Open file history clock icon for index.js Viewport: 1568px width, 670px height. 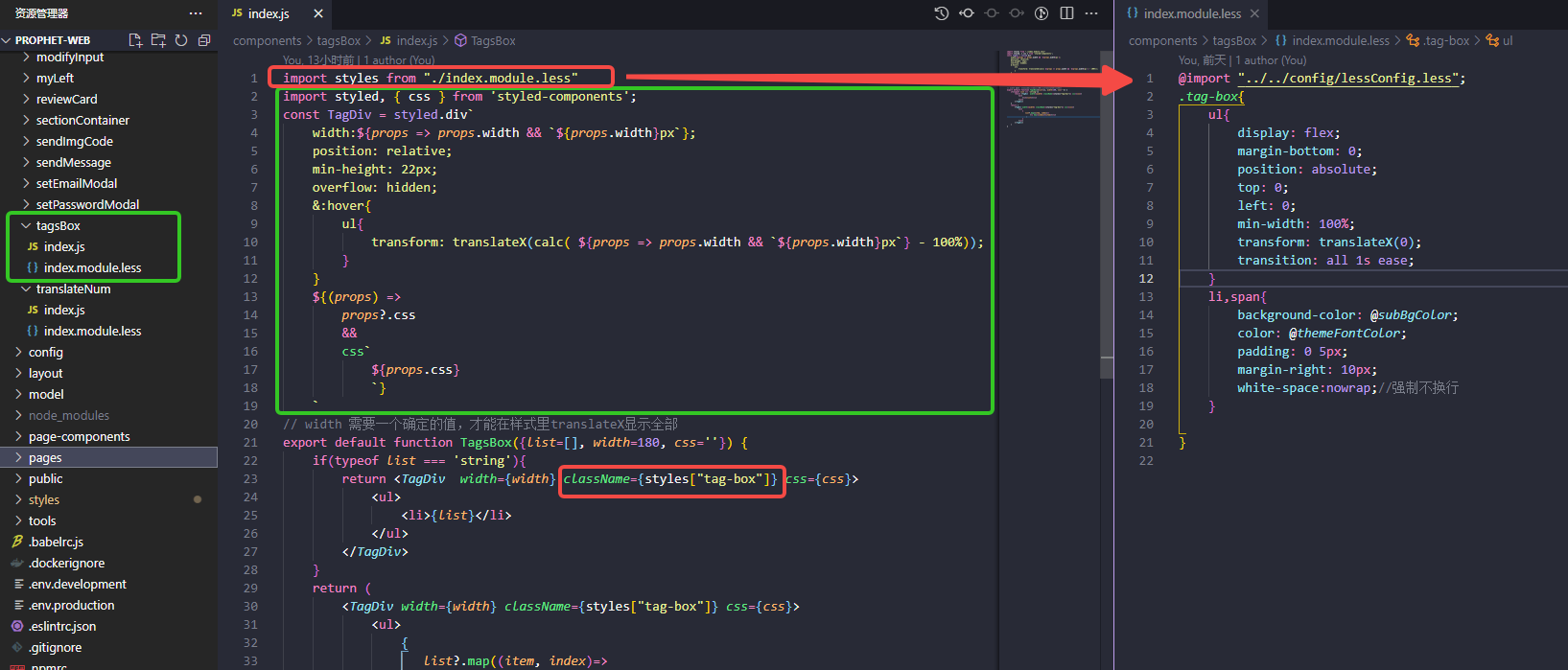click(942, 13)
